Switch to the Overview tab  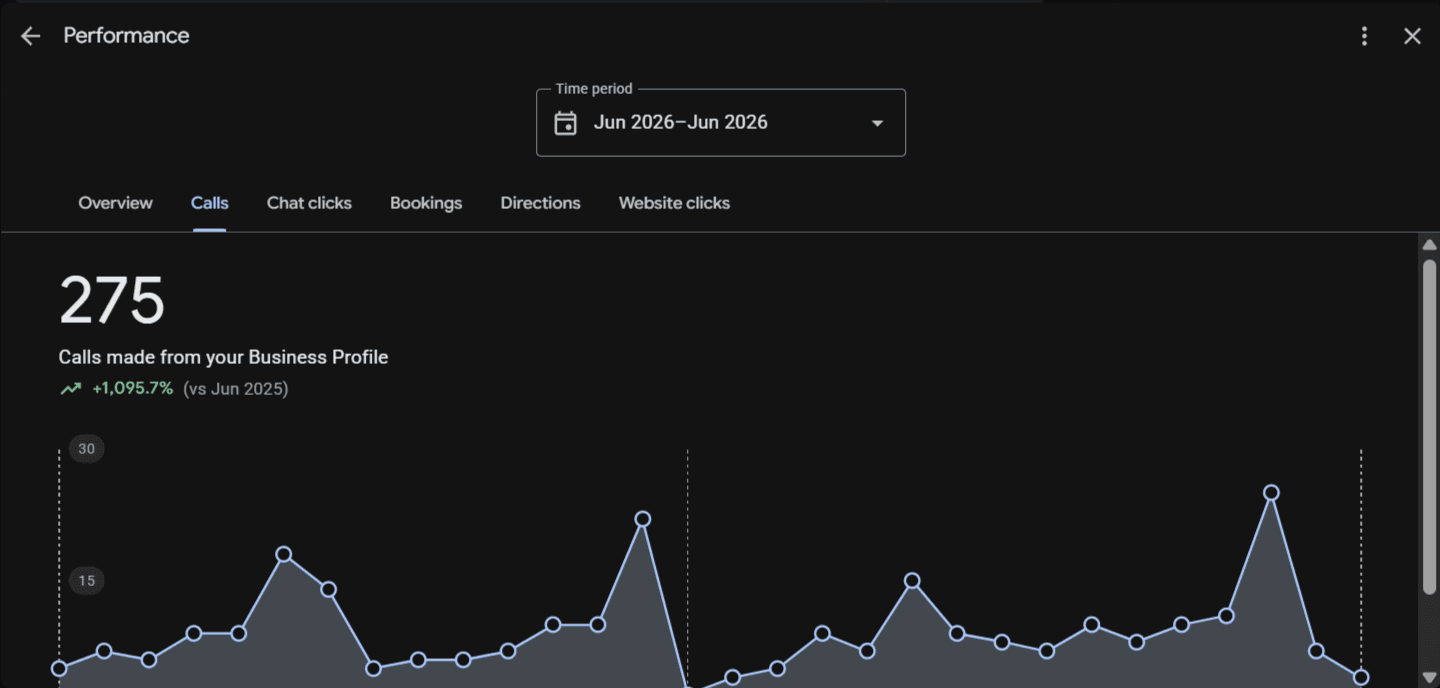click(116, 203)
